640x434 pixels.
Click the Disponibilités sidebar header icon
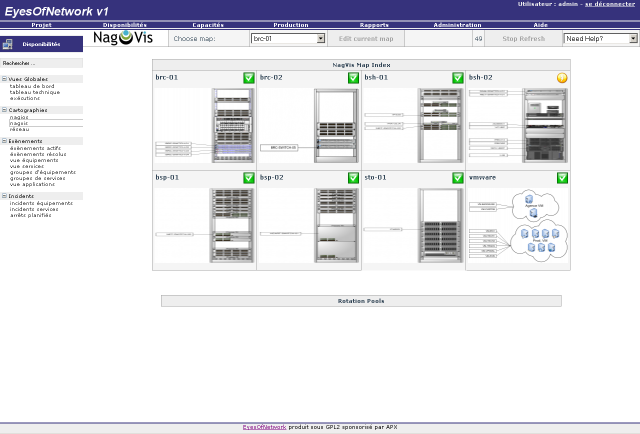click(7, 44)
